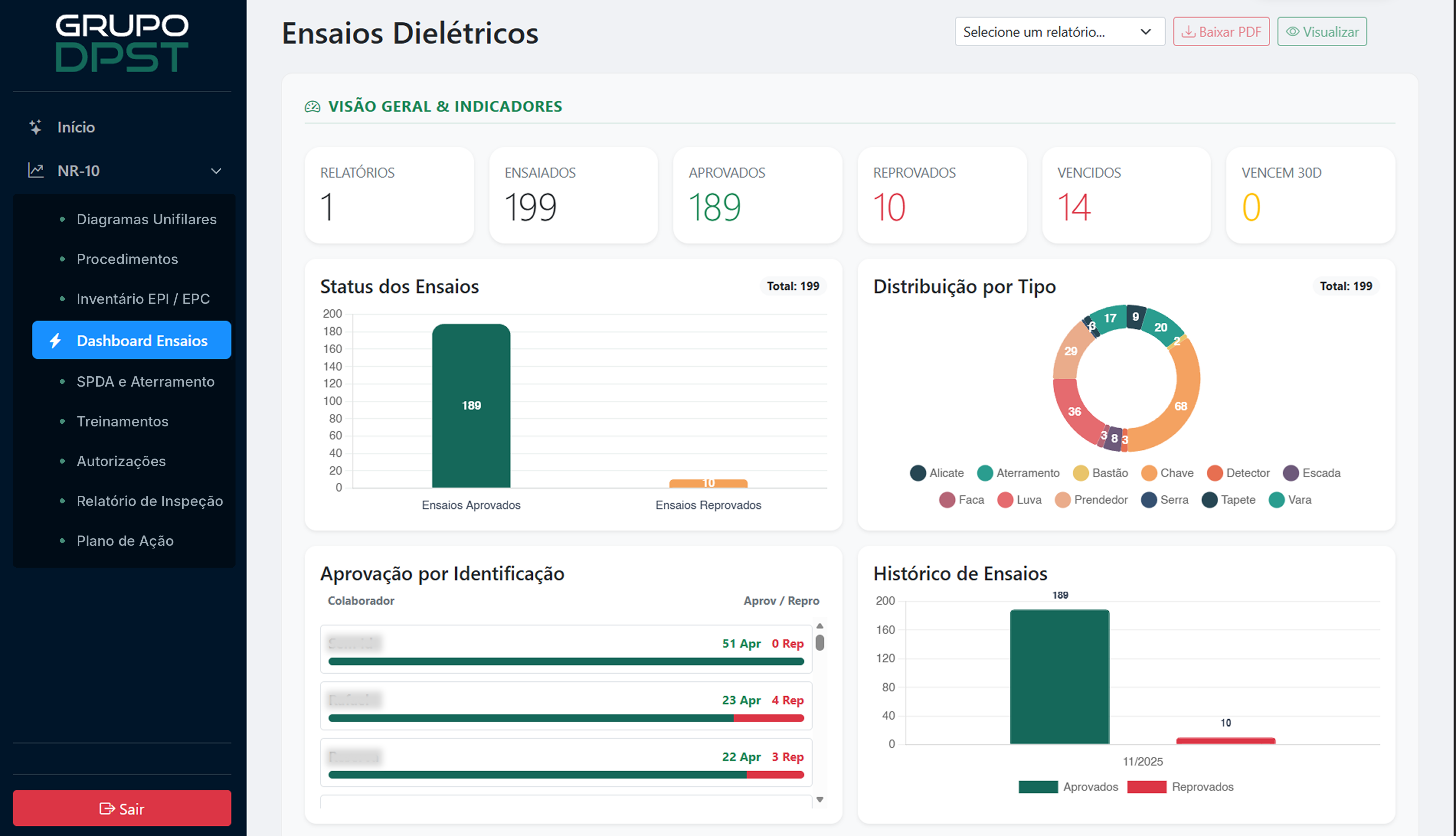
Task: Toggle the Aterramento legend swatch
Action: 985,473
